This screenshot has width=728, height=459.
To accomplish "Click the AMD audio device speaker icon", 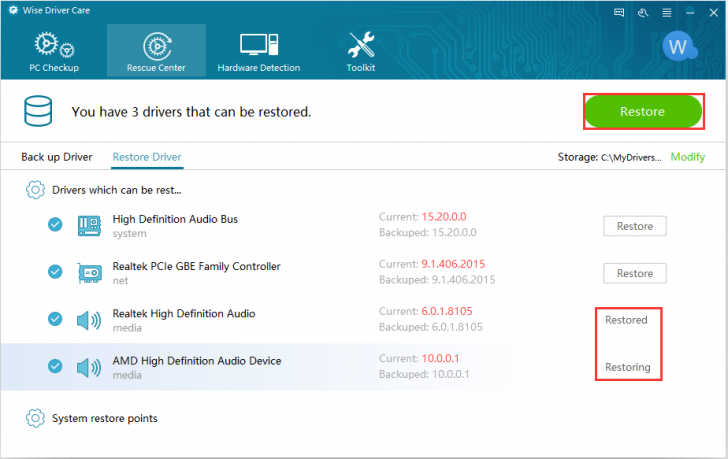I will 89,367.
